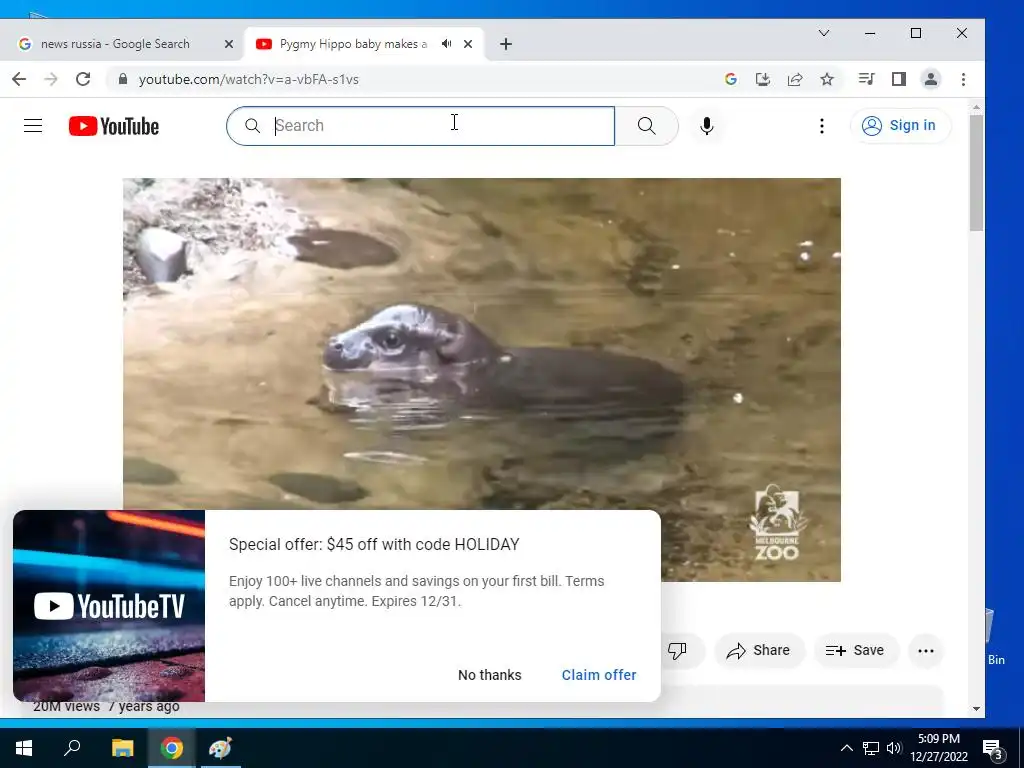Go back with the browser back arrow
Image resolution: width=1024 pixels, height=768 pixels.
(19, 79)
